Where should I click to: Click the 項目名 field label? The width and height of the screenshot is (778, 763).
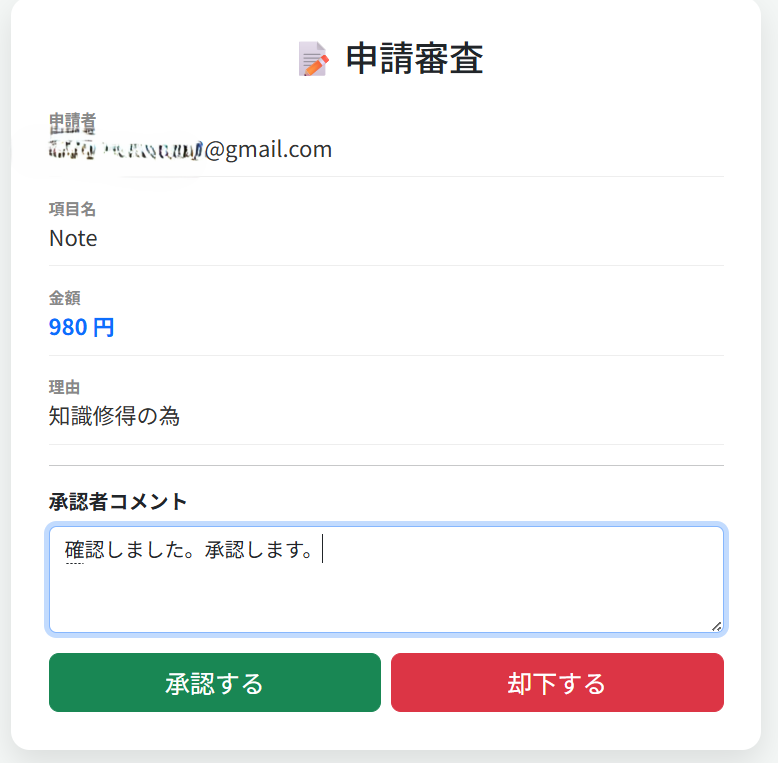[x=72, y=209]
